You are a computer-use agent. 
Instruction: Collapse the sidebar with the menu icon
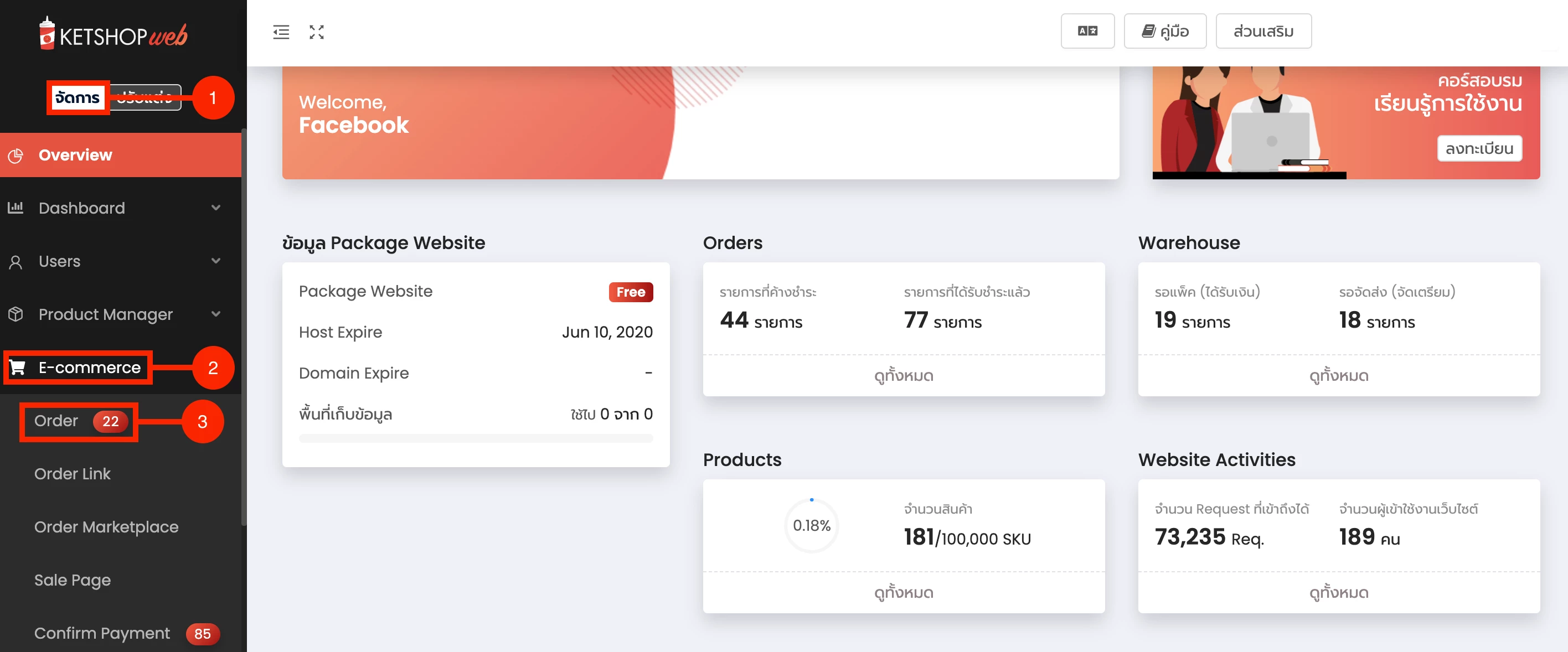pyautogui.click(x=281, y=32)
